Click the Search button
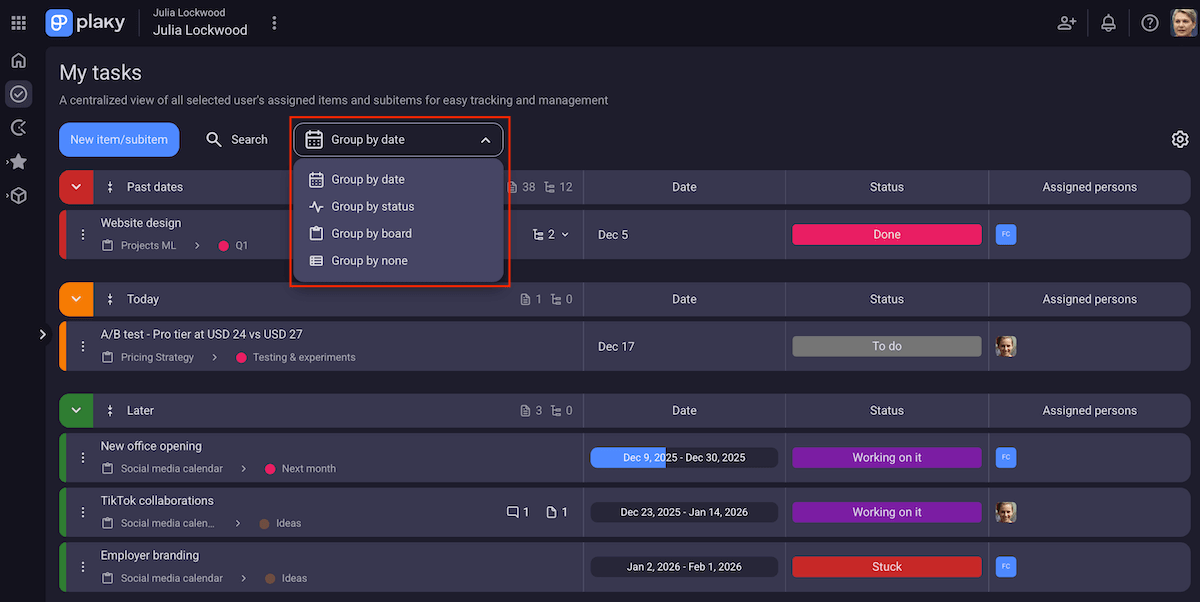Image resolution: width=1200 pixels, height=602 pixels. pos(237,140)
